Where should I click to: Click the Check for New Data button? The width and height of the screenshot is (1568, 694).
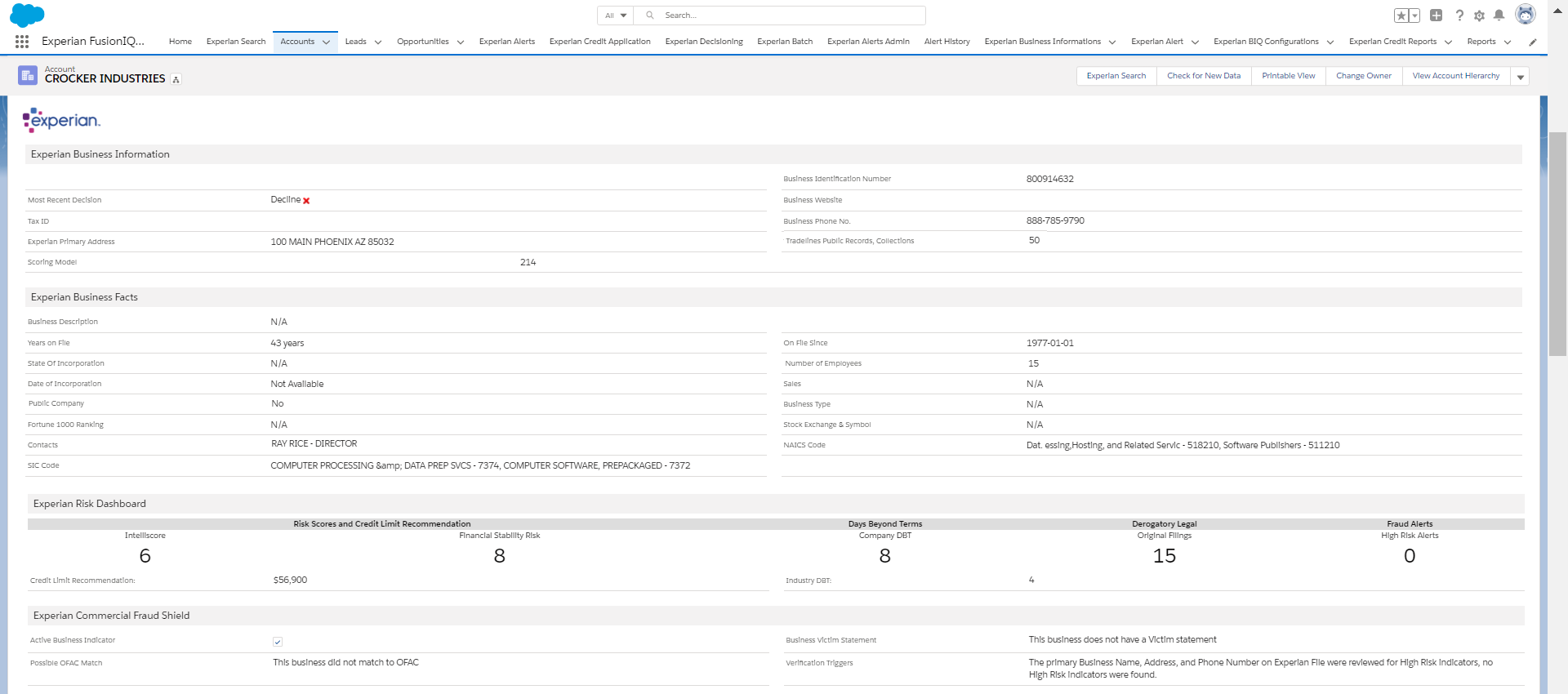click(x=1203, y=76)
